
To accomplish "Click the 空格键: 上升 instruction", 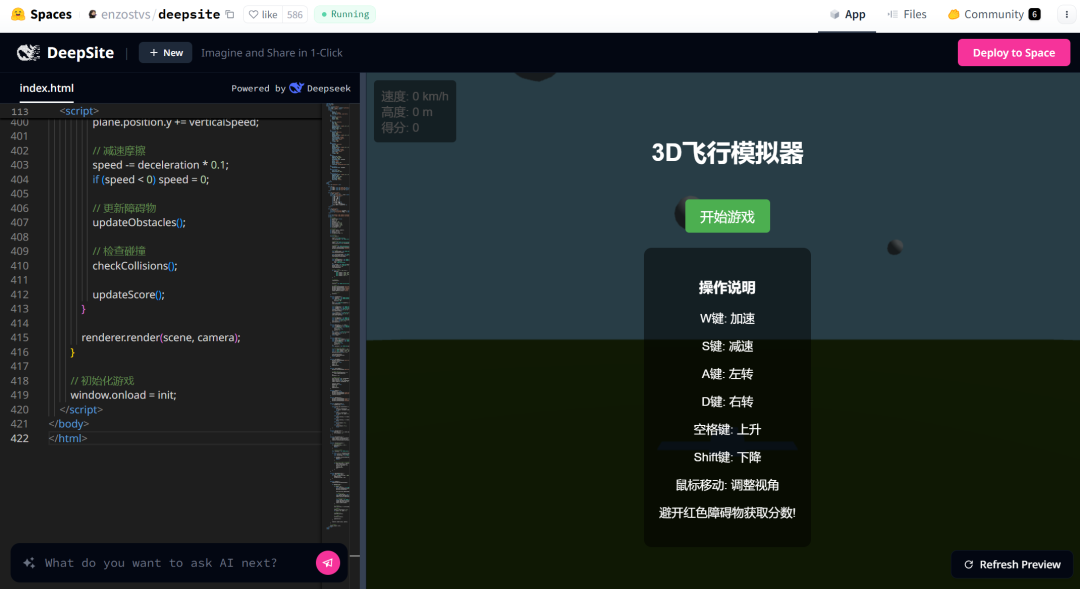I will tap(727, 429).
